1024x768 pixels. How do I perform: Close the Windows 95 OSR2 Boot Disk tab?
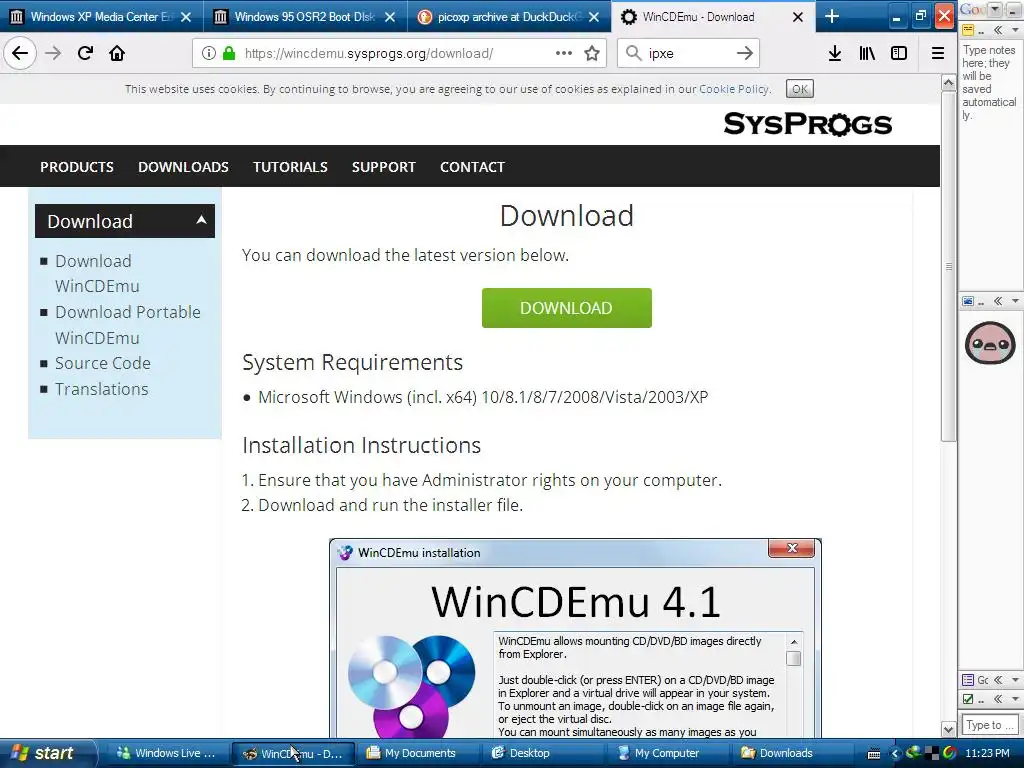pos(390,17)
